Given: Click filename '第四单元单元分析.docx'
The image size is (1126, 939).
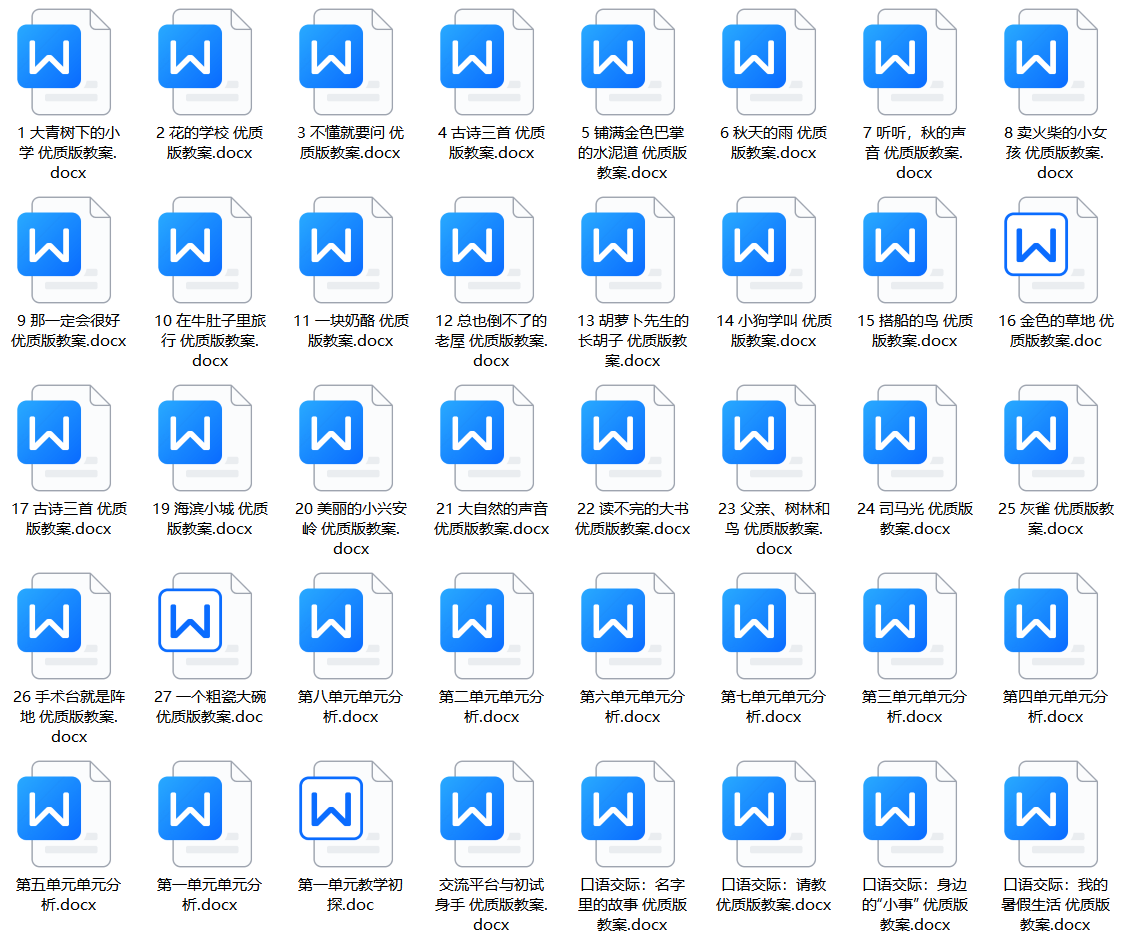Looking at the screenshot, I should [1056, 707].
